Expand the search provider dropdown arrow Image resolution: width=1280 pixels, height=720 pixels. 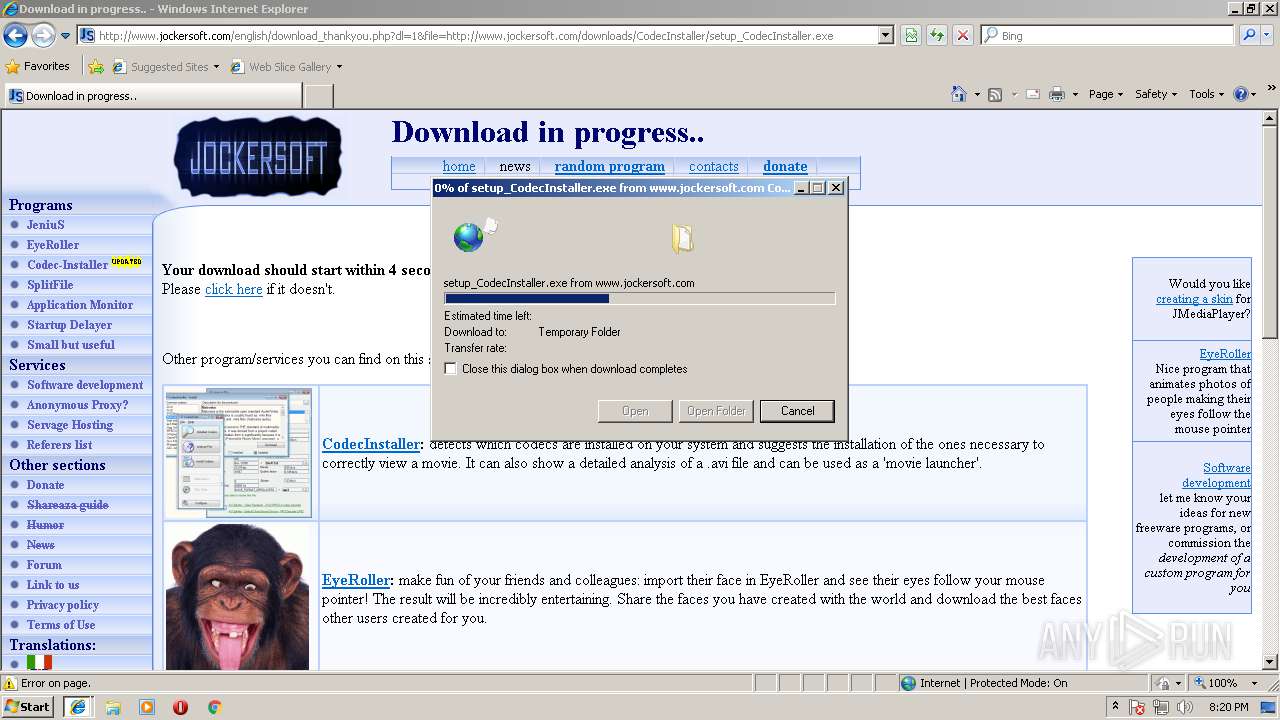(1268, 35)
